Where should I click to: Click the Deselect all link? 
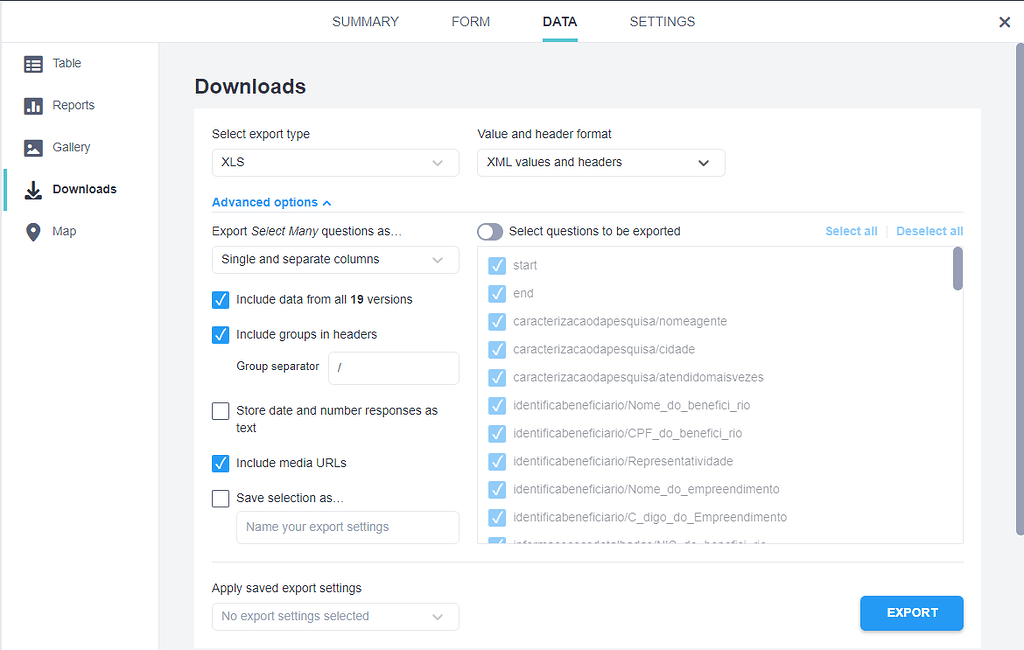(929, 231)
